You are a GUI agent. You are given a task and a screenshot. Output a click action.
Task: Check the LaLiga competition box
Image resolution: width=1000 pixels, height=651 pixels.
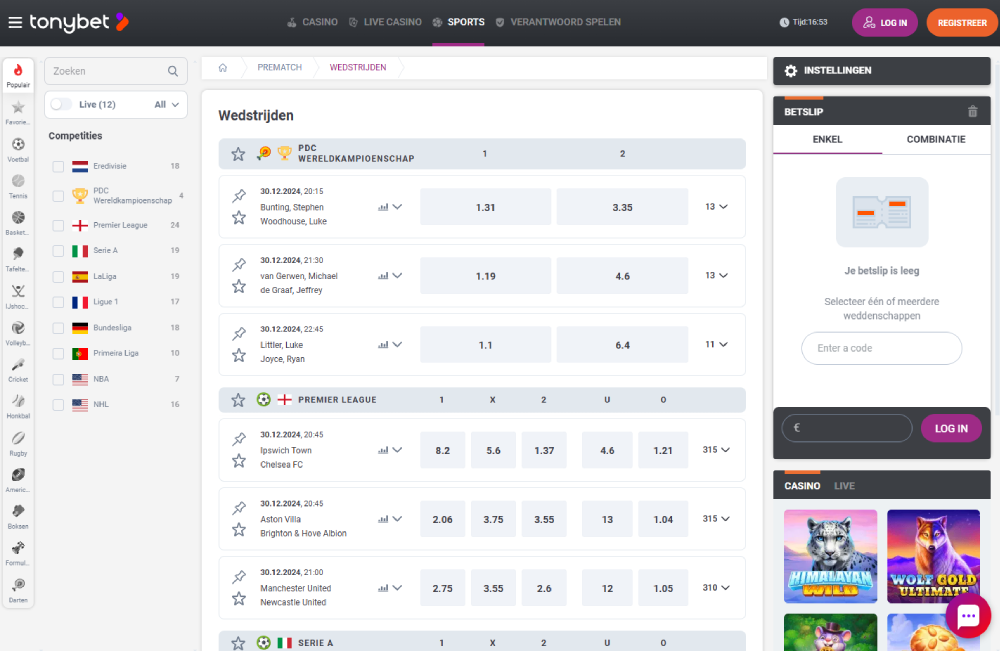58,277
